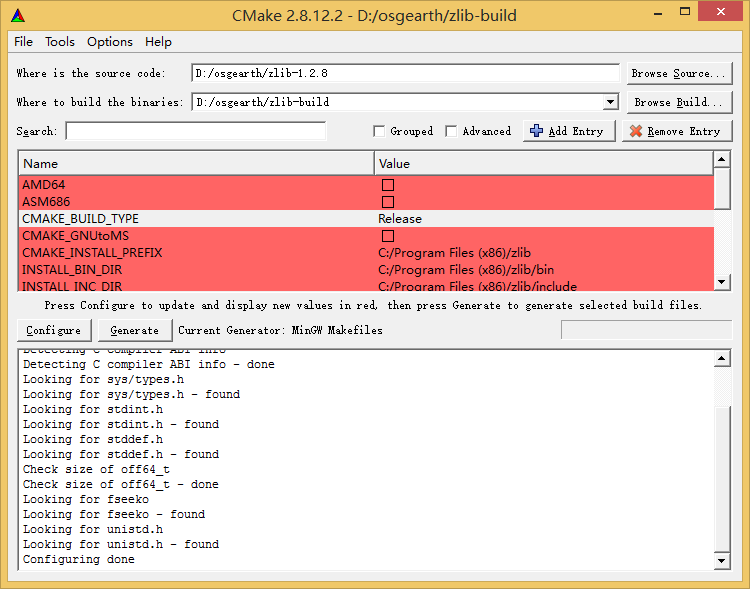750x589 pixels.
Task: Click 'Detecting C compiler ABI info - done' line
Action: [149, 364]
